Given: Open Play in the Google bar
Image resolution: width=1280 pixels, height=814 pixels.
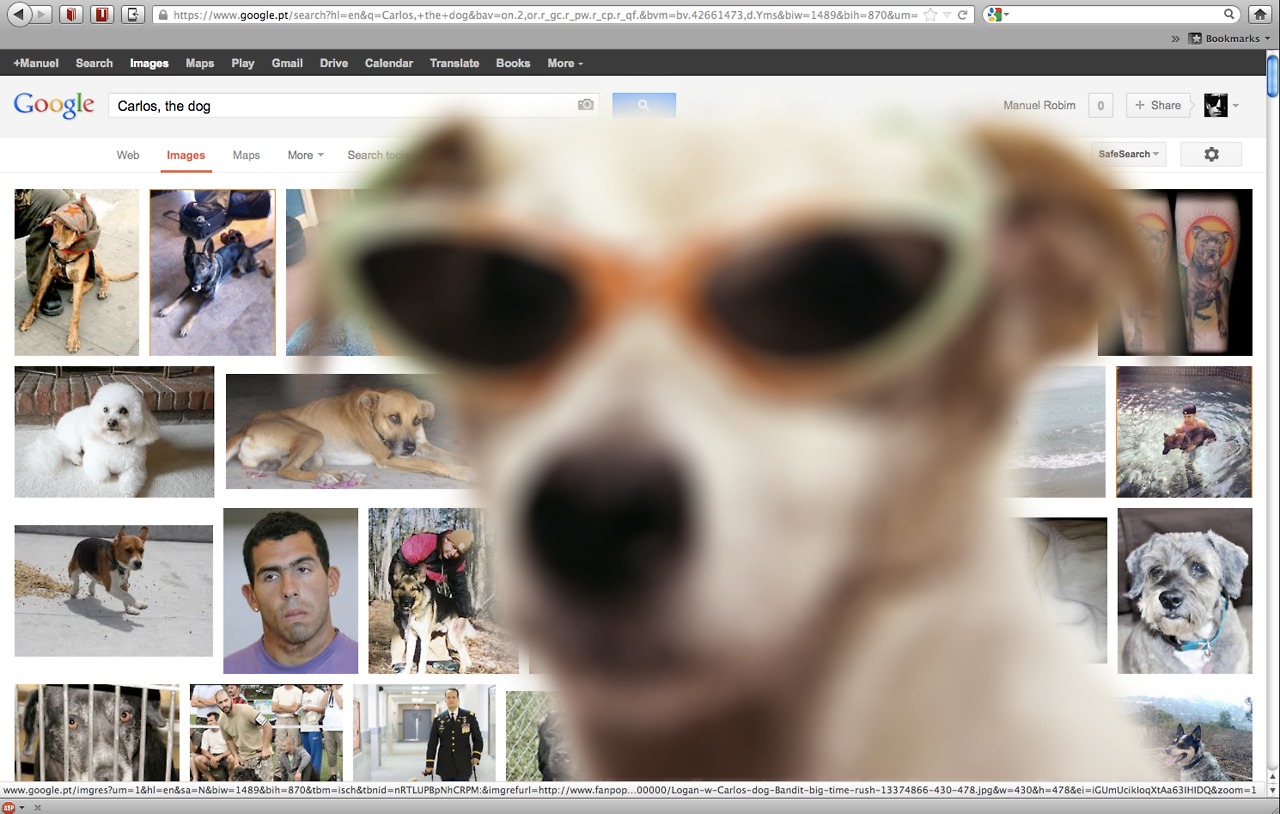Looking at the screenshot, I should click(x=243, y=63).
